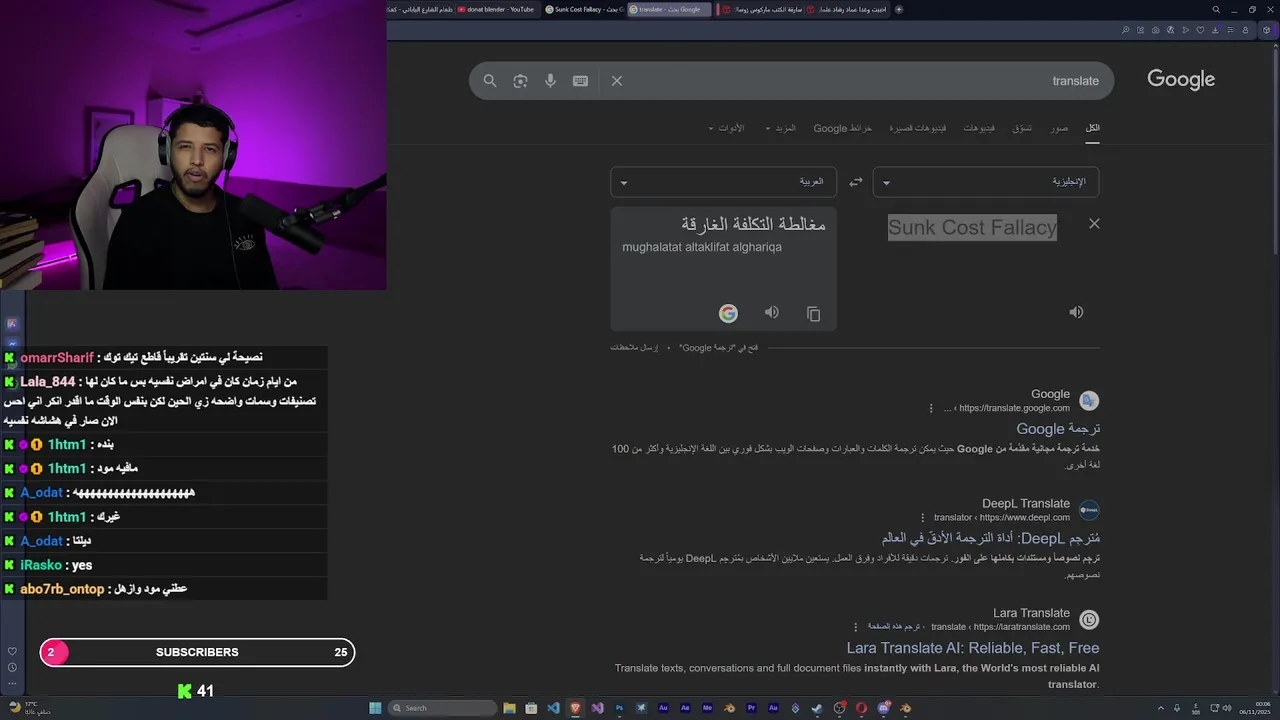The width and height of the screenshot is (1280, 720).
Task: Switch to the فيديوهات قصيرة short videos tab
Action: click(x=918, y=128)
